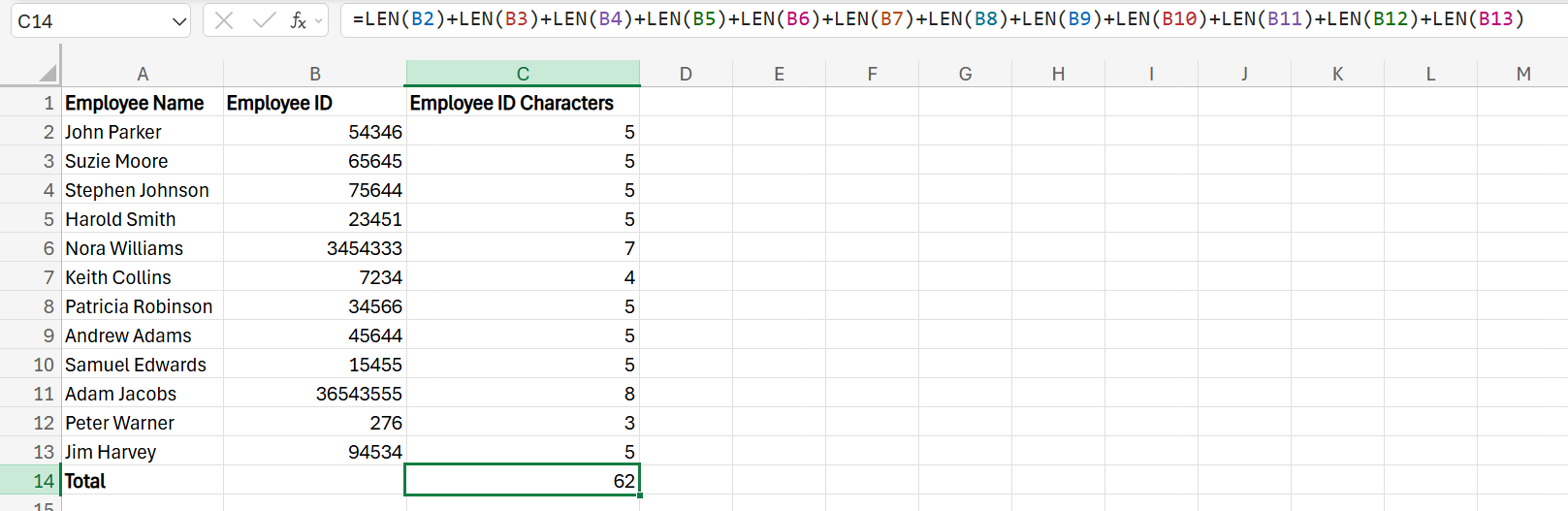Screen dimensions: 1568x511
Task: Select column K header
Action: [1337, 74]
